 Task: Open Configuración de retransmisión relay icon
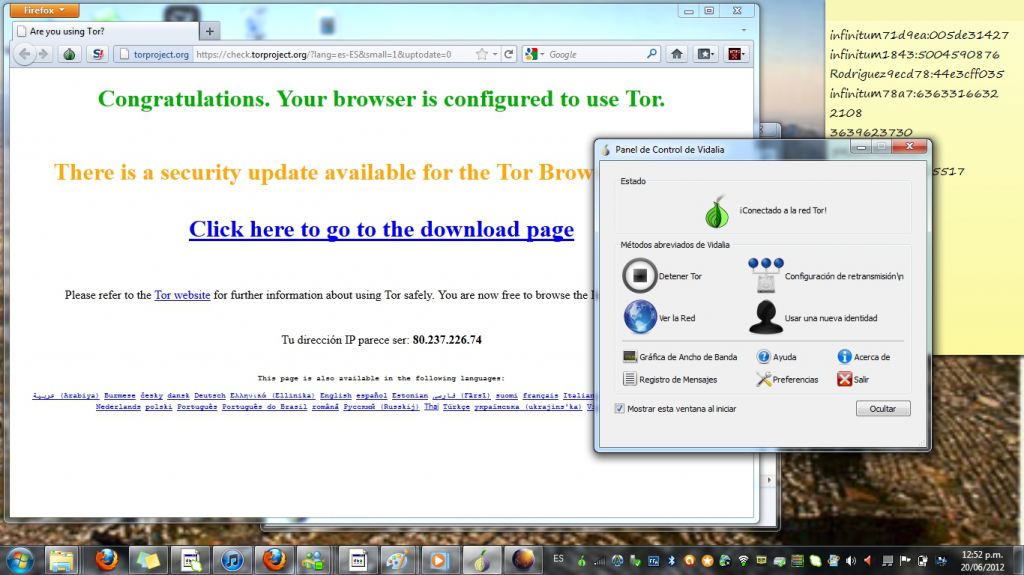[x=765, y=274]
